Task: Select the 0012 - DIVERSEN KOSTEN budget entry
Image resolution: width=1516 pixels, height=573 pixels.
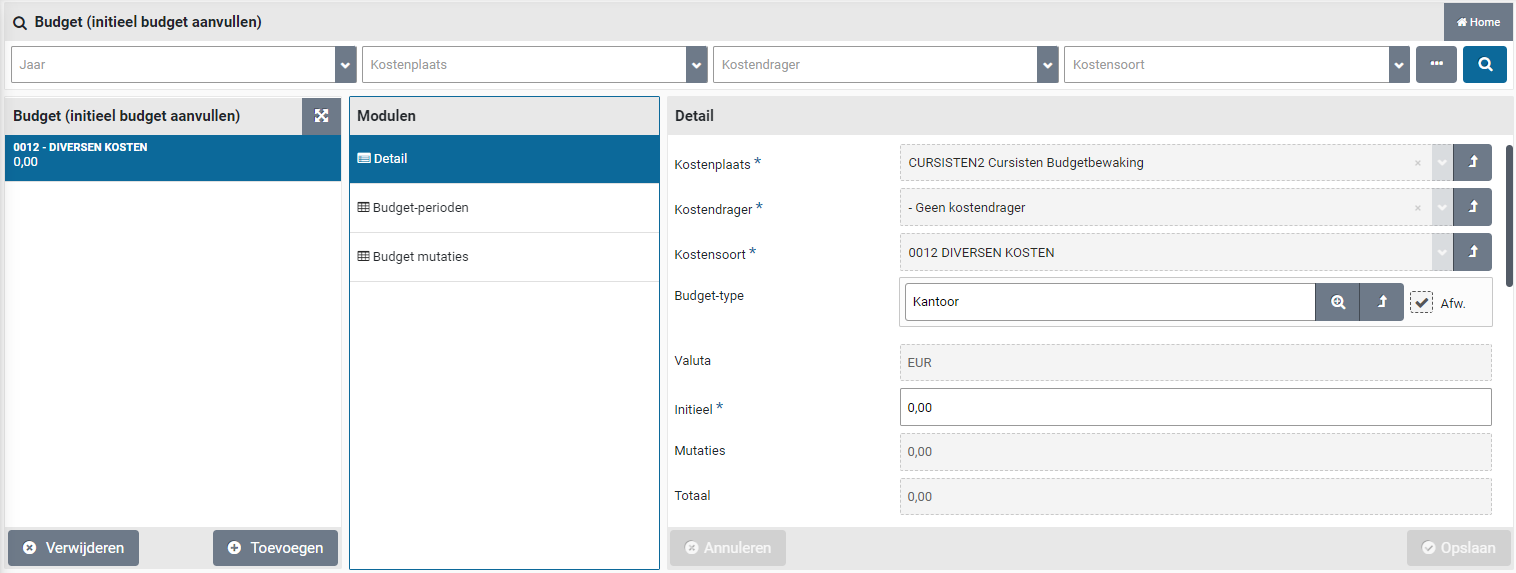Action: [172, 158]
